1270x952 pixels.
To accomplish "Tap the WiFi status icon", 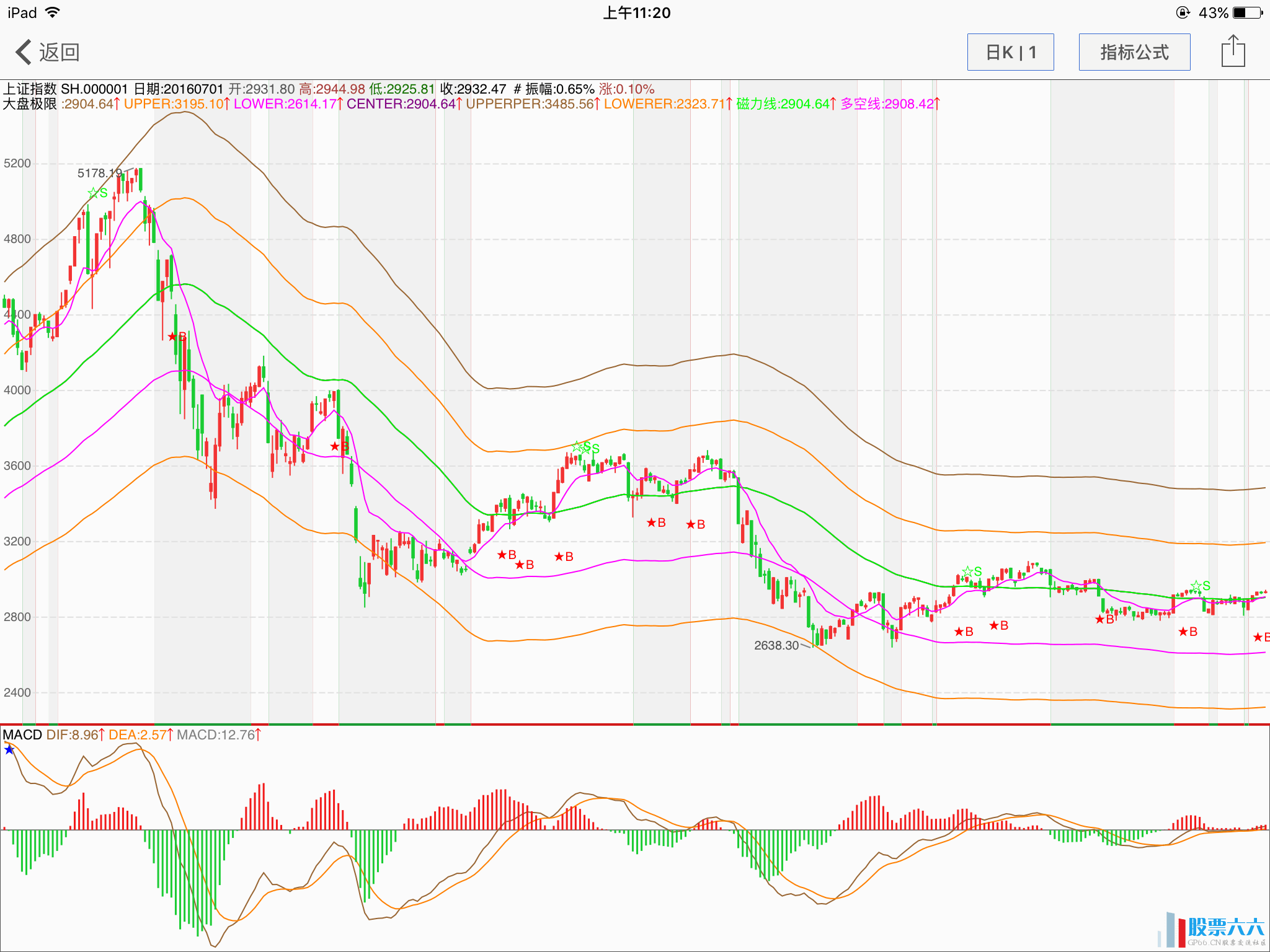I will coord(53,12).
